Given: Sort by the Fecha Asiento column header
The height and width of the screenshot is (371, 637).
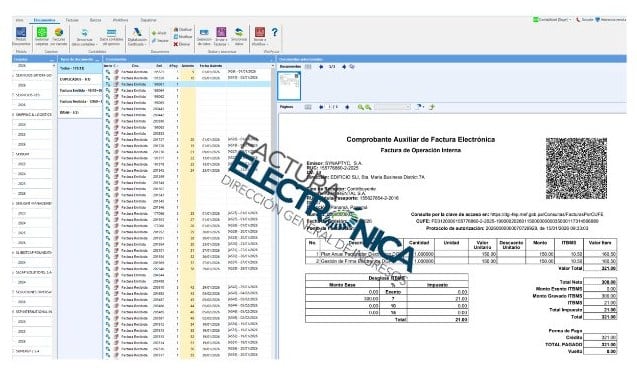Looking at the screenshot, I should coord(211,65).
